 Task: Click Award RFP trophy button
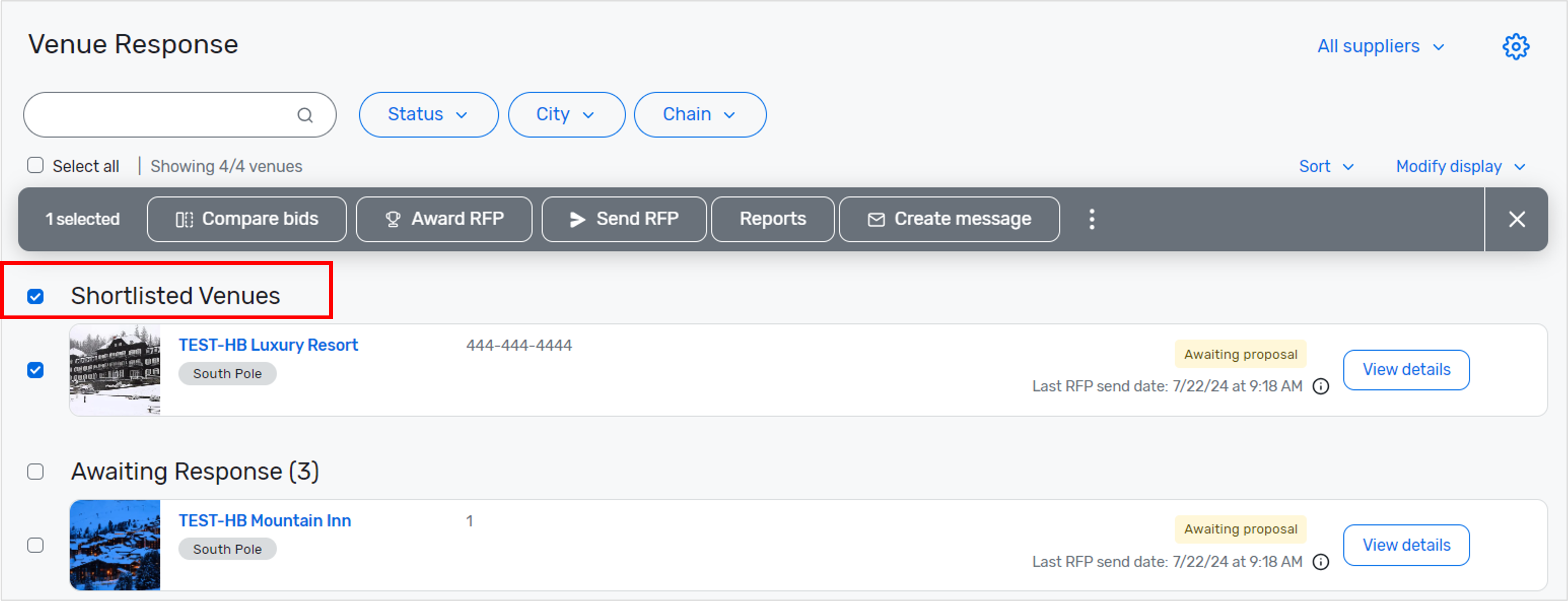click(444, 219)
